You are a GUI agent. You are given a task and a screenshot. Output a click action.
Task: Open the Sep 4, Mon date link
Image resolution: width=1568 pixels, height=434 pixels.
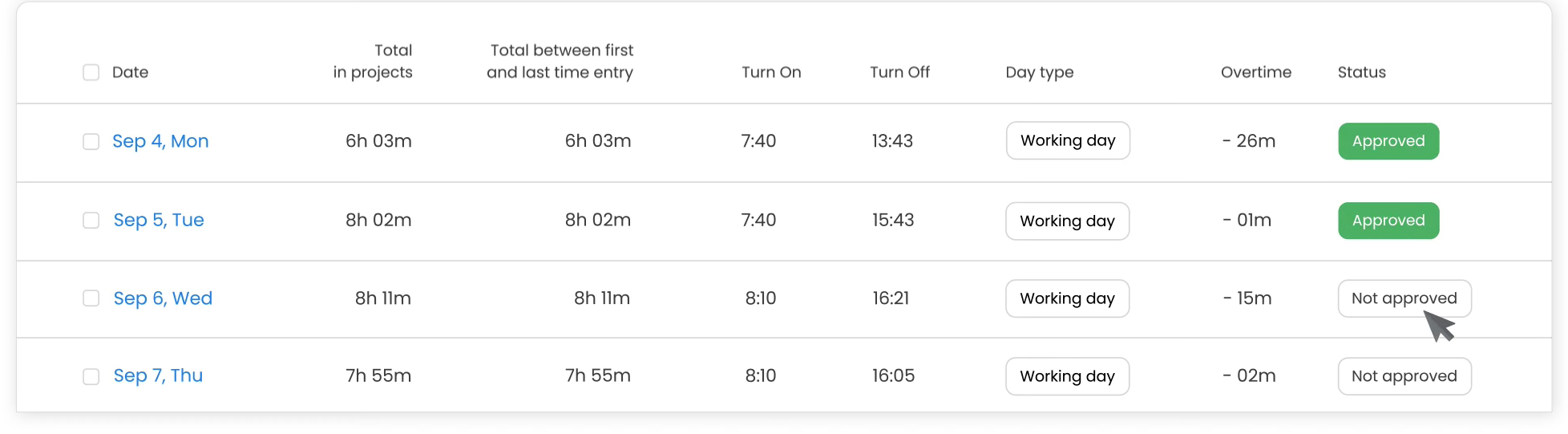click(160, 141)
